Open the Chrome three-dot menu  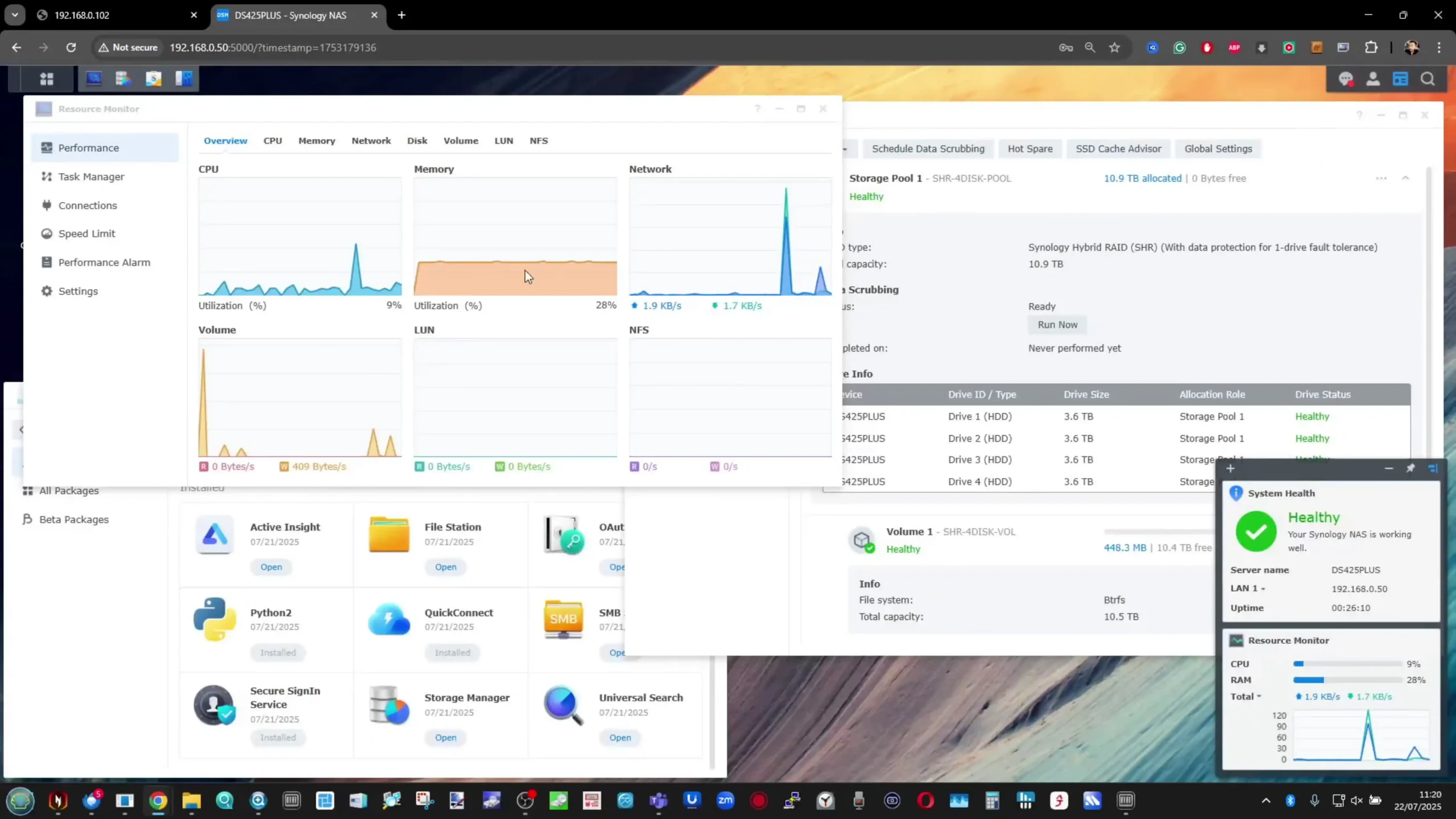tap(1439, 47)
